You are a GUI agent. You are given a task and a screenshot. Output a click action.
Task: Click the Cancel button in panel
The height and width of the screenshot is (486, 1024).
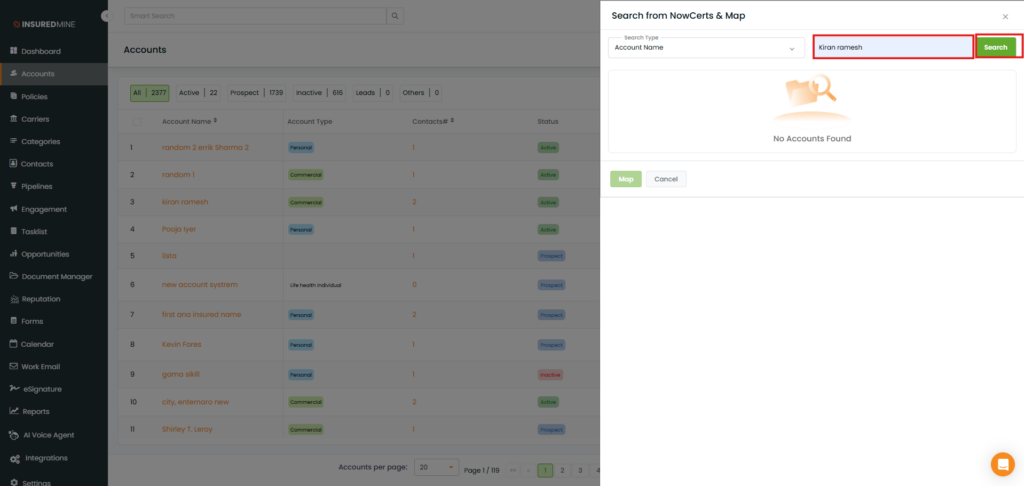click(x=666, y=179)
